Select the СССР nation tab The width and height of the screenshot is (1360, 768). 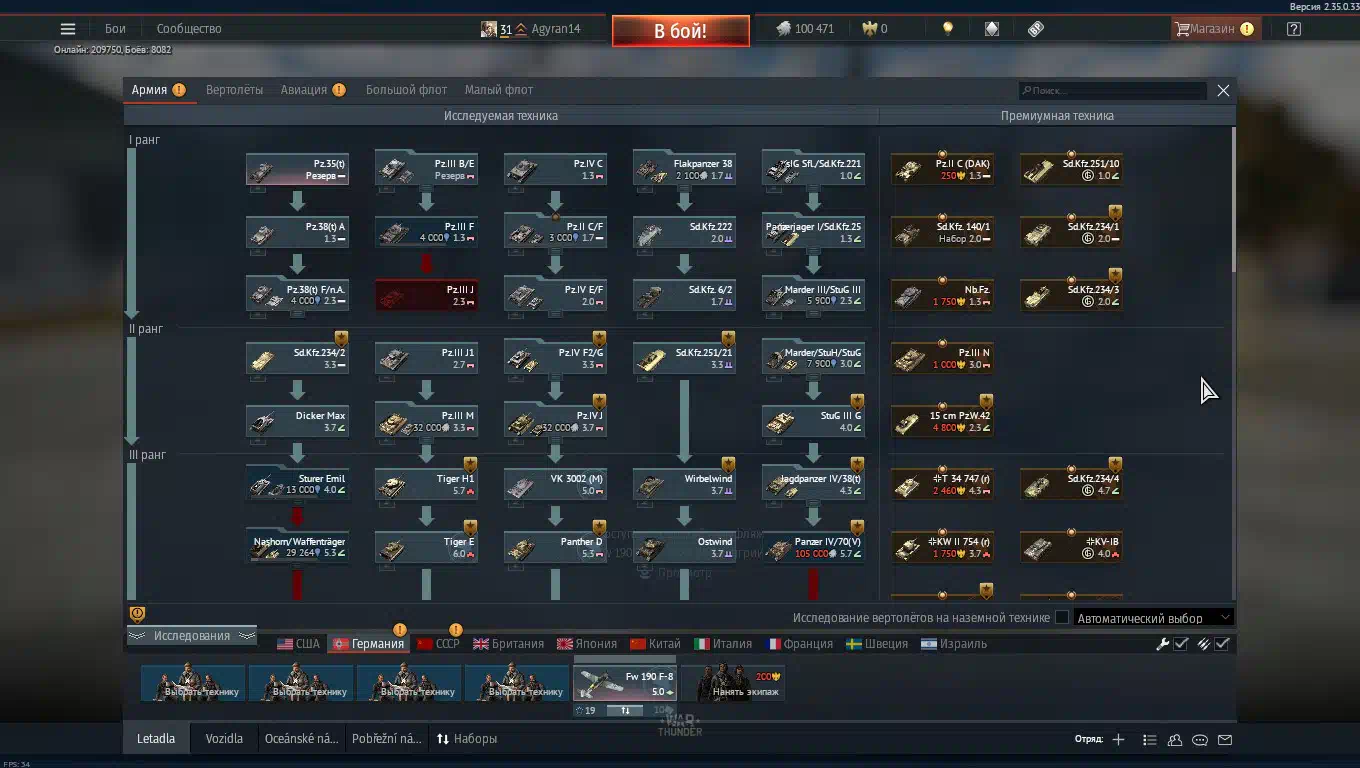[438, 644]
